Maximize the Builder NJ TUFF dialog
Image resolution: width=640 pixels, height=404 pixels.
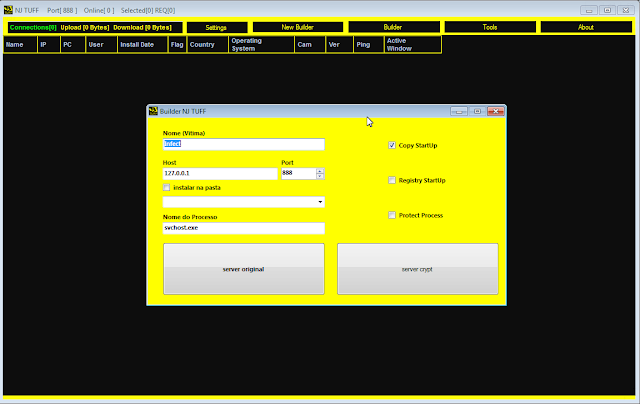point(477,111)
